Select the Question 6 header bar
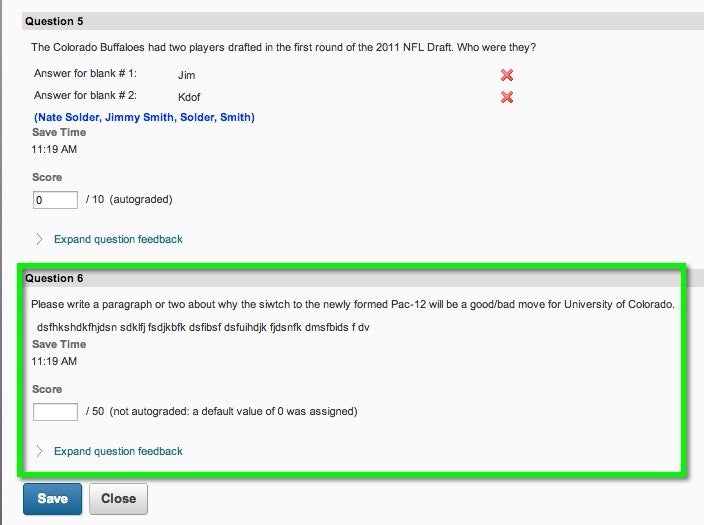This screenshot has width=704, height=525. [x=352, y=278]
